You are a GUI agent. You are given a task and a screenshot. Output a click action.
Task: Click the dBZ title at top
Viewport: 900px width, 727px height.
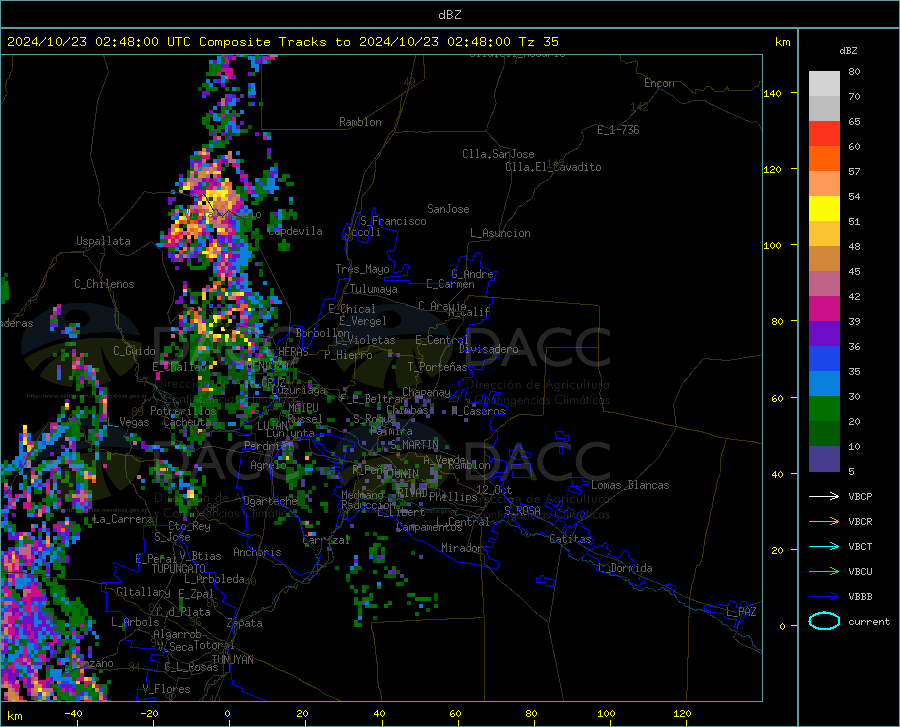(450, 15)
